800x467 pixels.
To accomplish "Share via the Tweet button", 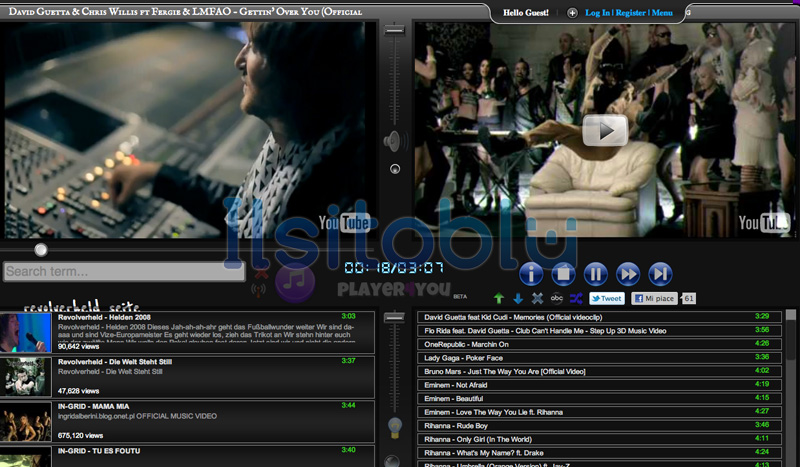I will click(x=607, y=299).
